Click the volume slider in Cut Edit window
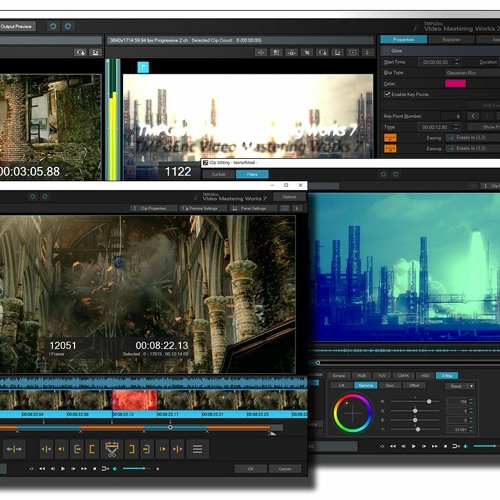 click(x=137, y=469)
